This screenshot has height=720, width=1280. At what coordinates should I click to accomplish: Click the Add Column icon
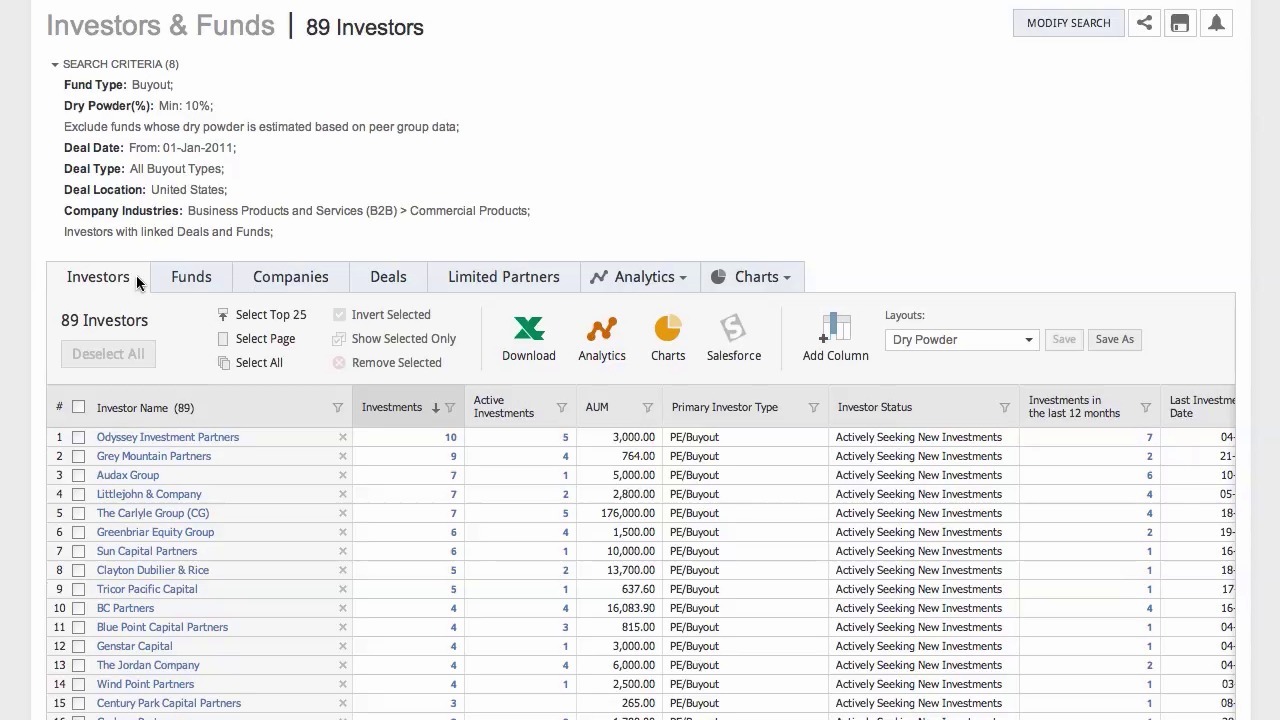836,338
